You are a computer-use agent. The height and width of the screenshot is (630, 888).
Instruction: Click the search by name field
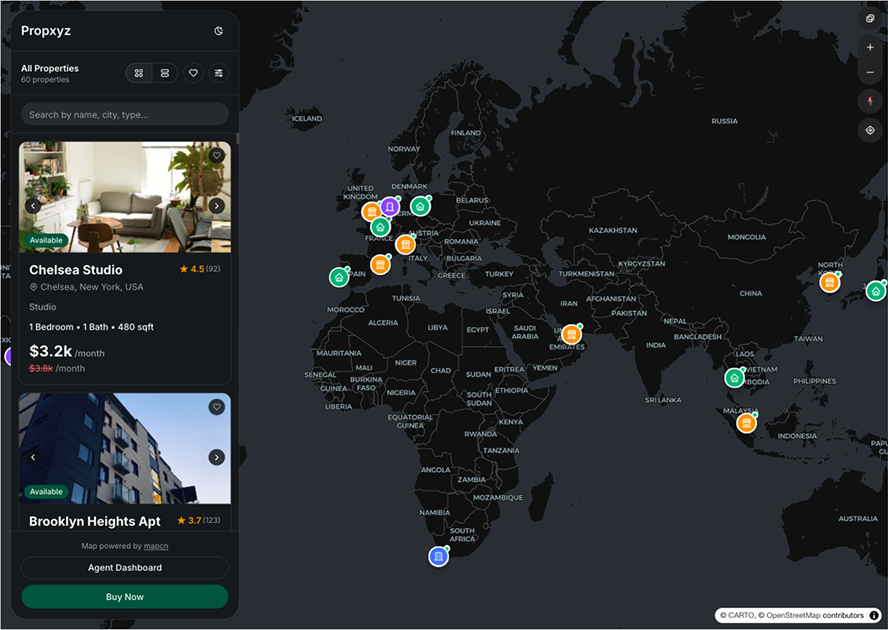125,114
